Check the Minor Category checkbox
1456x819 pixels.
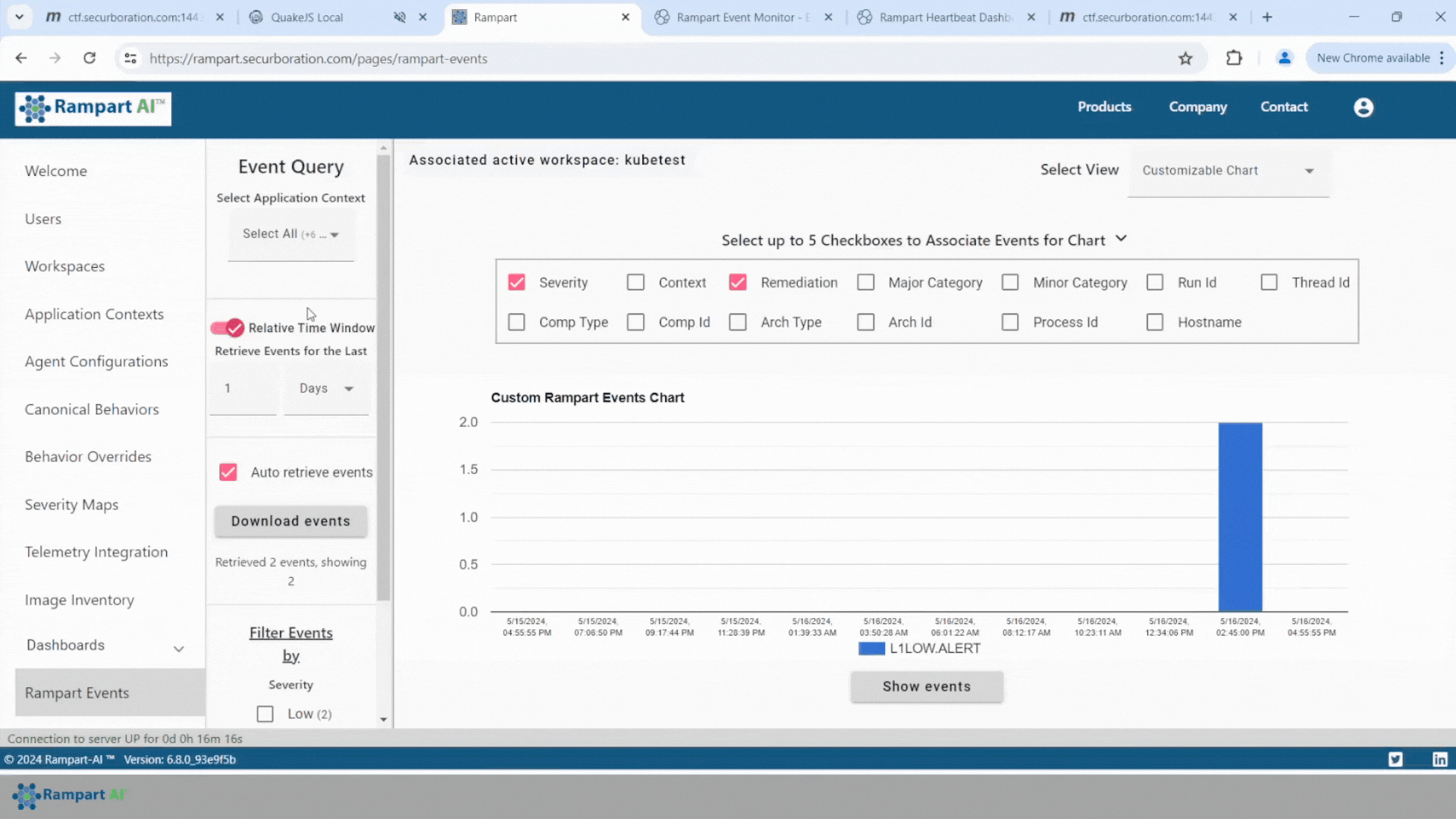pos(1010,283)
